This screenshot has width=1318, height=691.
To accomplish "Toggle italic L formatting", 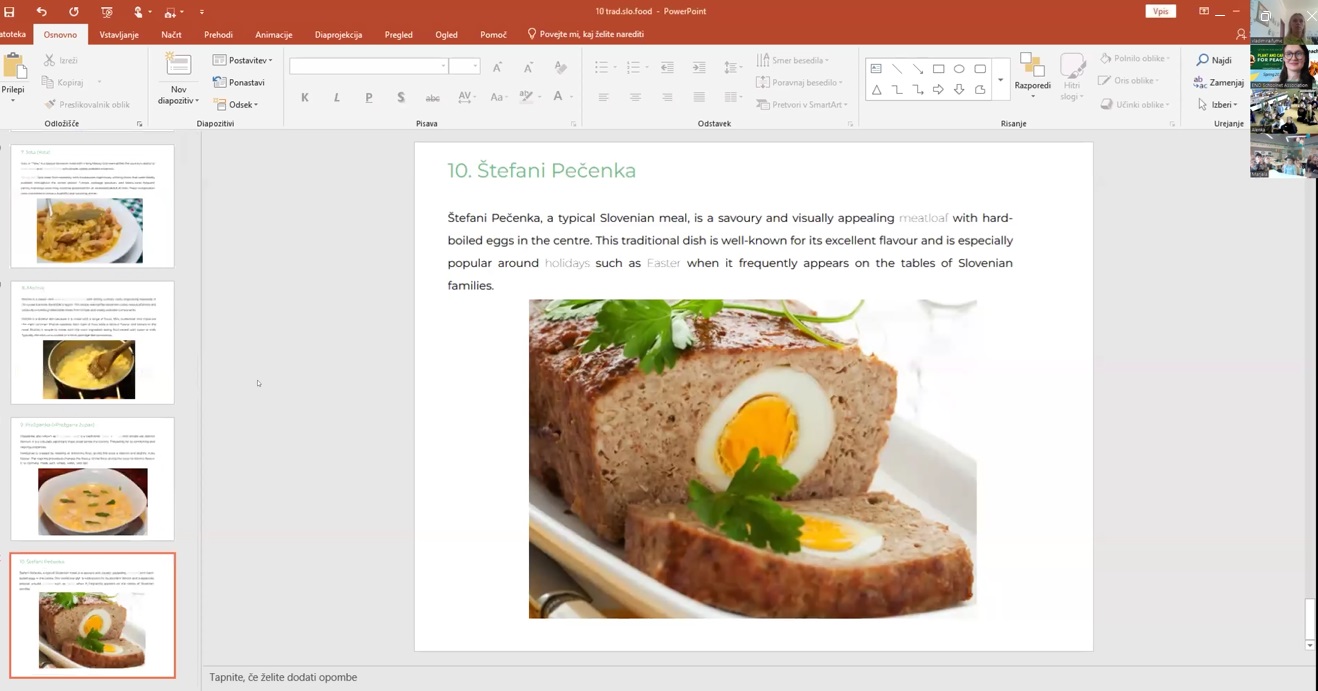I will (x=337, y=98).
